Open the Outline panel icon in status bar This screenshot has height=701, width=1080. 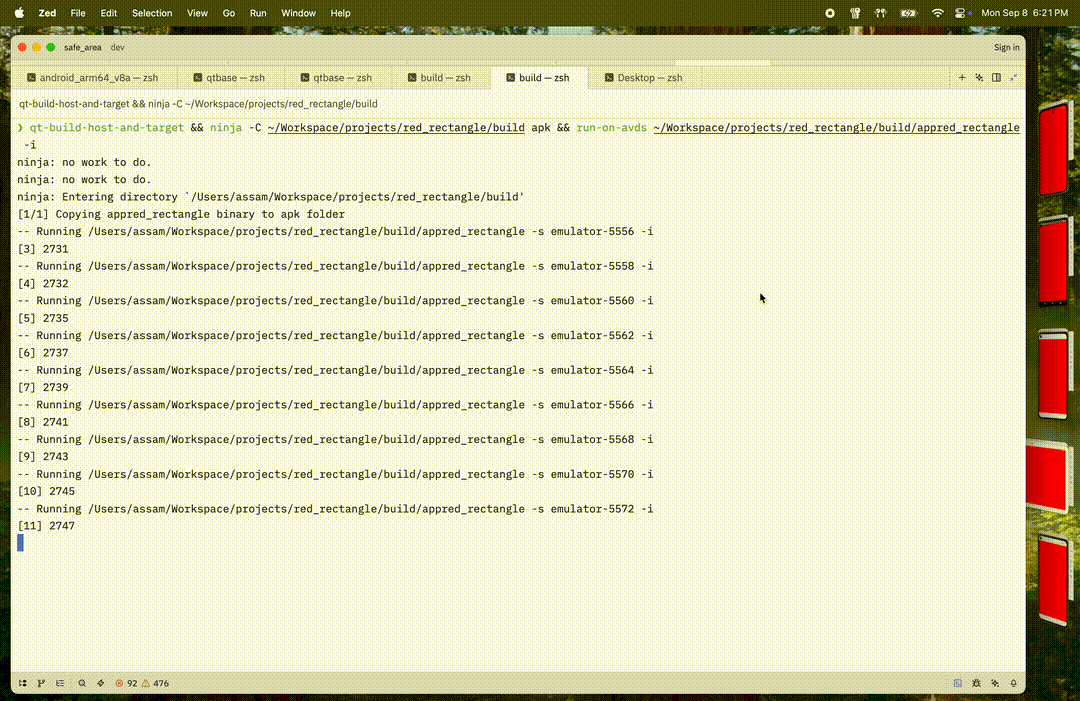click(61, 683)
